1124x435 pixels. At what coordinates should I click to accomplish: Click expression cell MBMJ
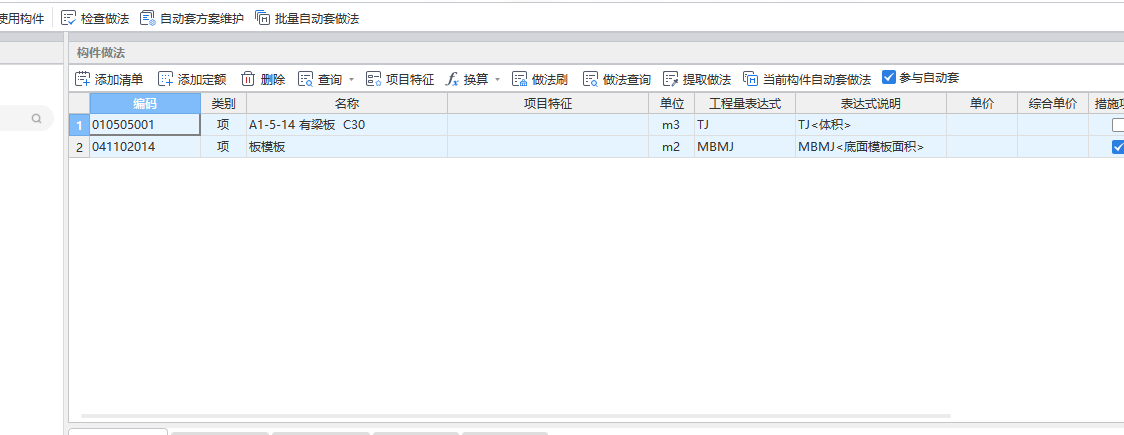pyautogui.click(x=745, y=147)
